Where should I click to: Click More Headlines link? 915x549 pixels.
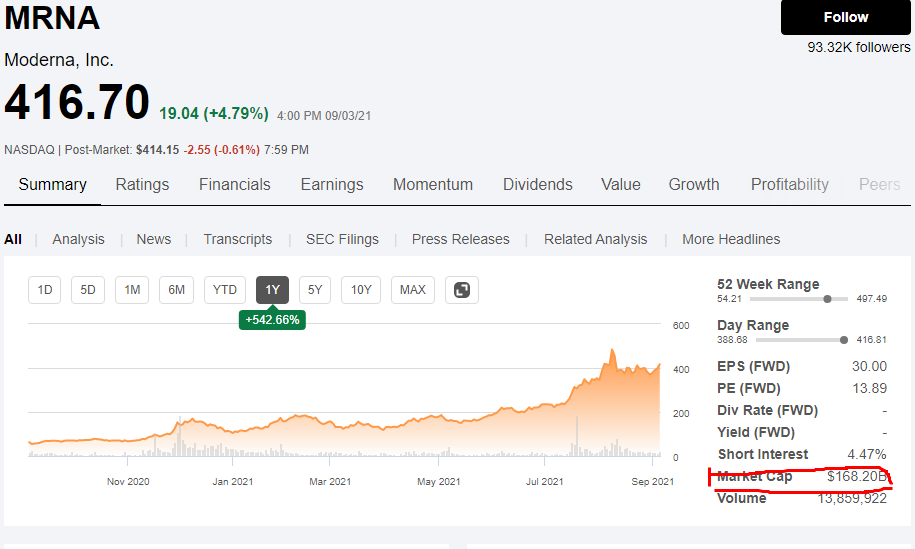point(731,239)
